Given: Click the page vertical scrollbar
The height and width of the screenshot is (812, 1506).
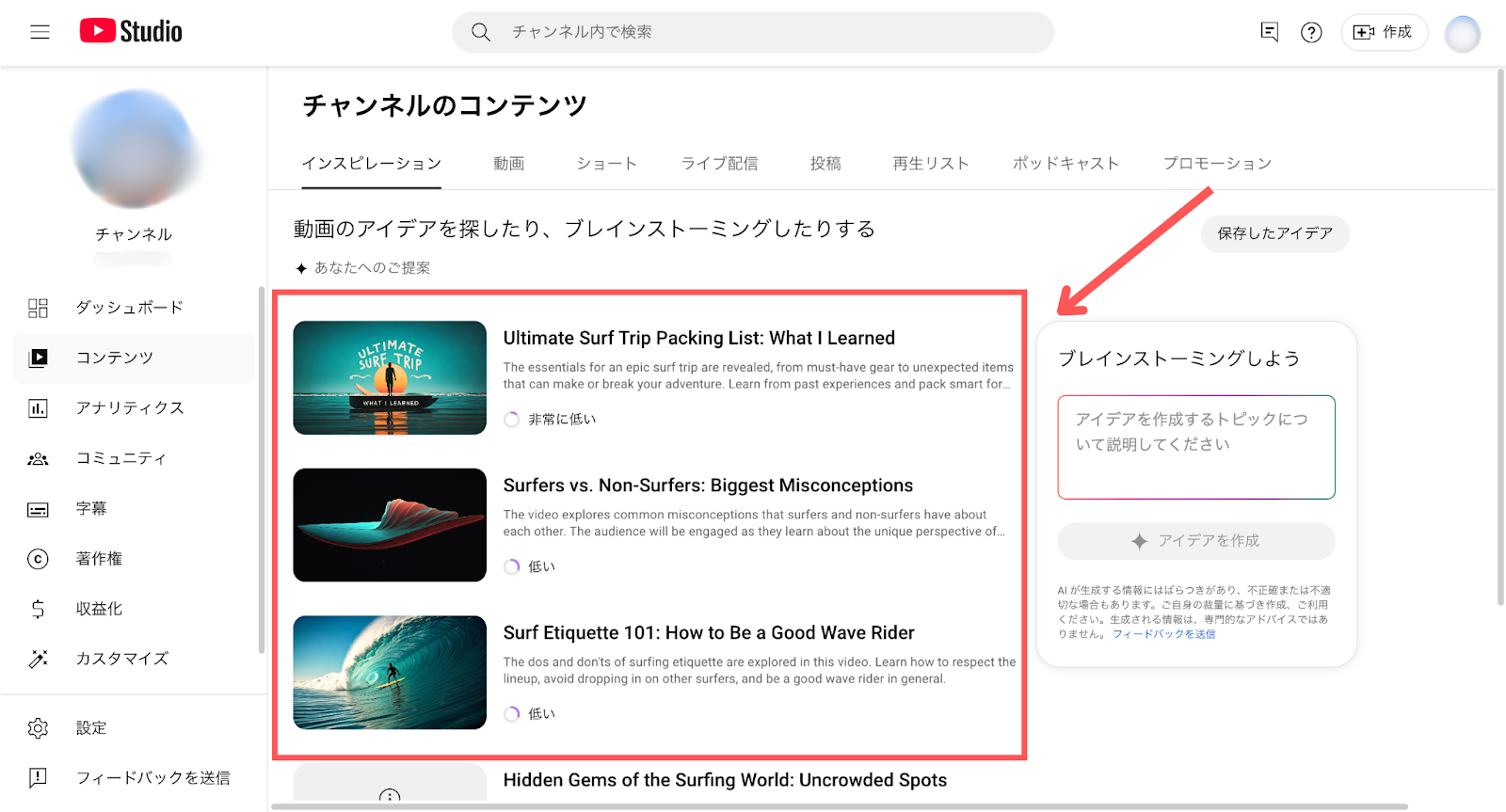Looking at the screenshot, I should point(1500,337).
